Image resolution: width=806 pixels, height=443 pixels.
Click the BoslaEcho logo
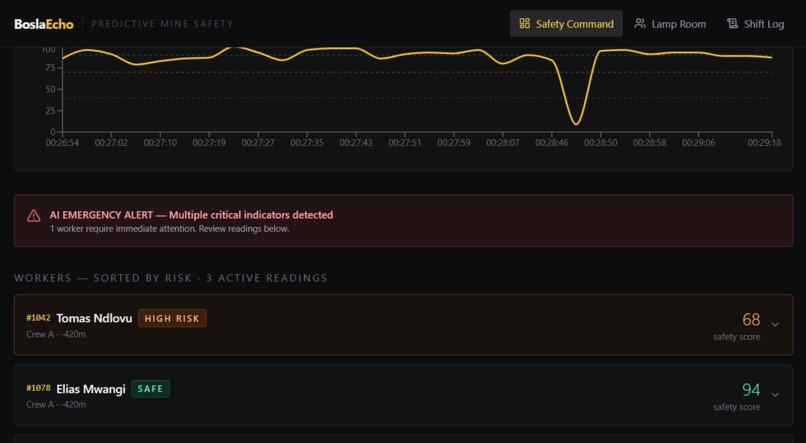click(44, 24)
